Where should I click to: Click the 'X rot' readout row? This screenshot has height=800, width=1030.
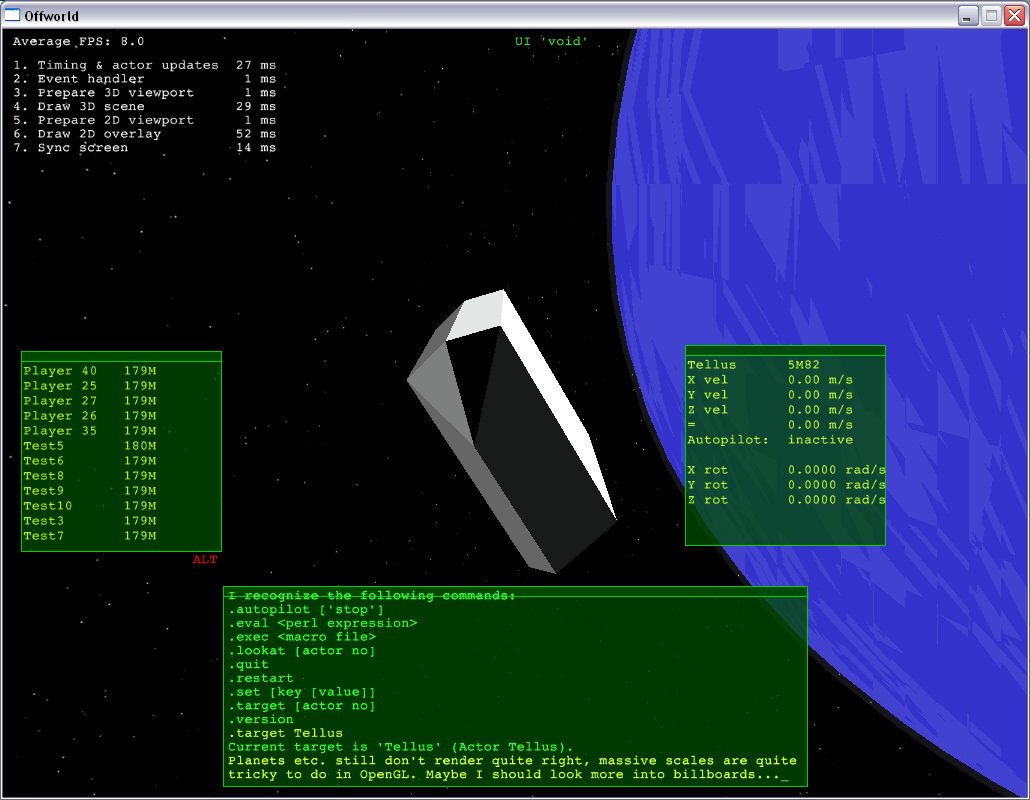coord(786,470)
